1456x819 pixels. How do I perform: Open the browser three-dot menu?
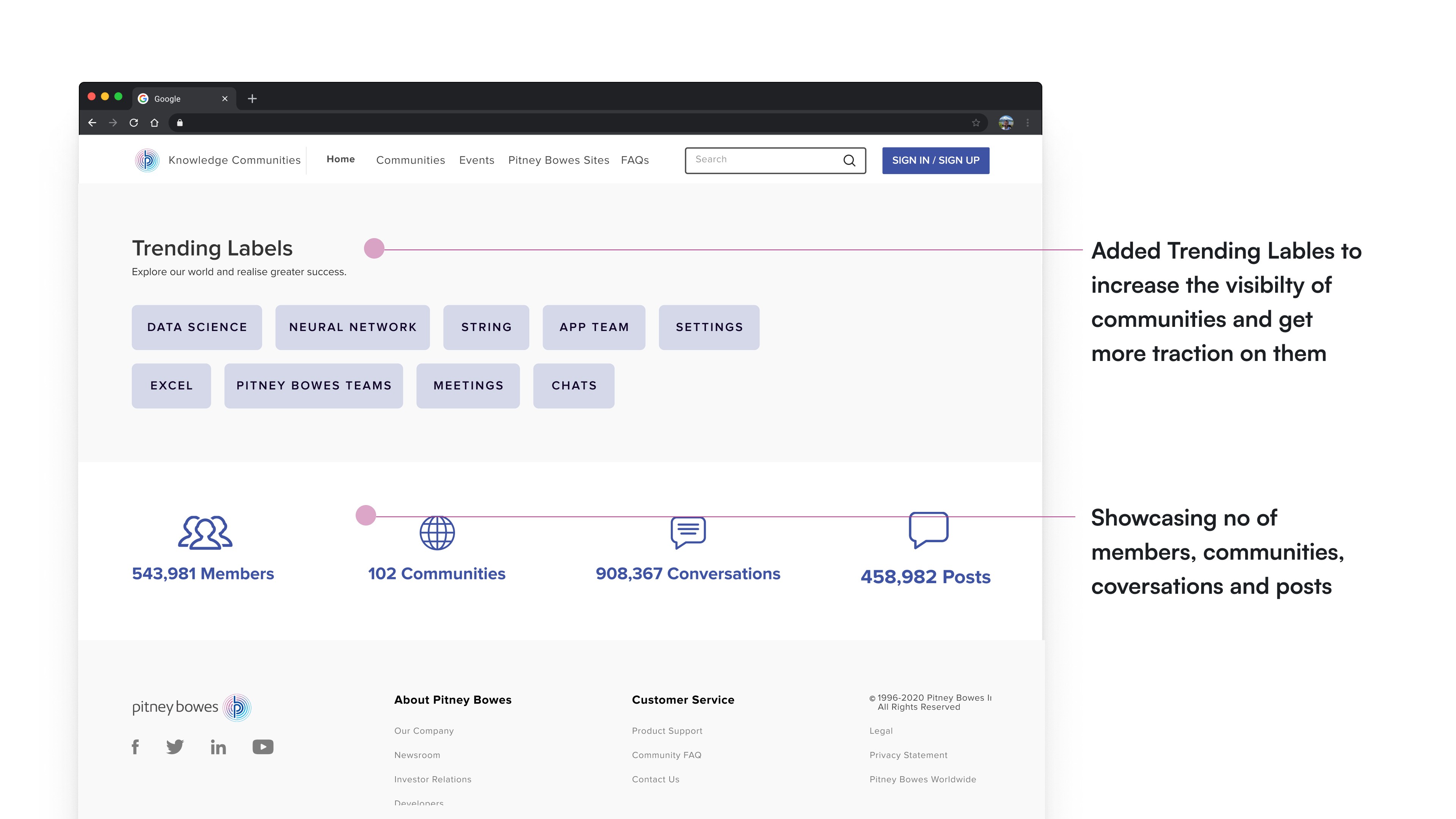click(1028, 122)
